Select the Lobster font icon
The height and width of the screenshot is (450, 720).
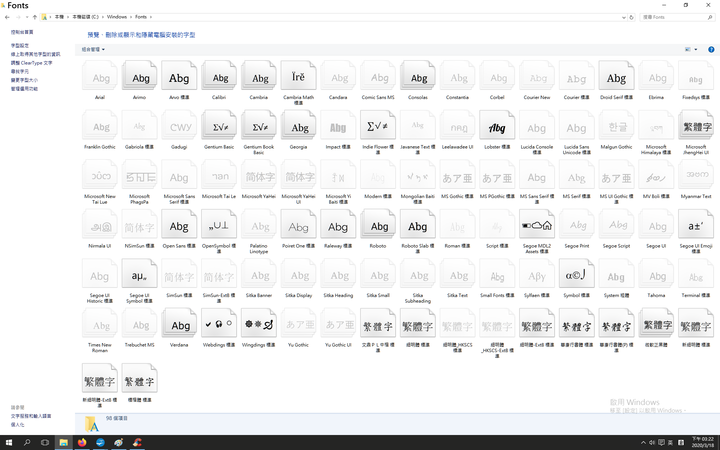[x=497, y=125]
